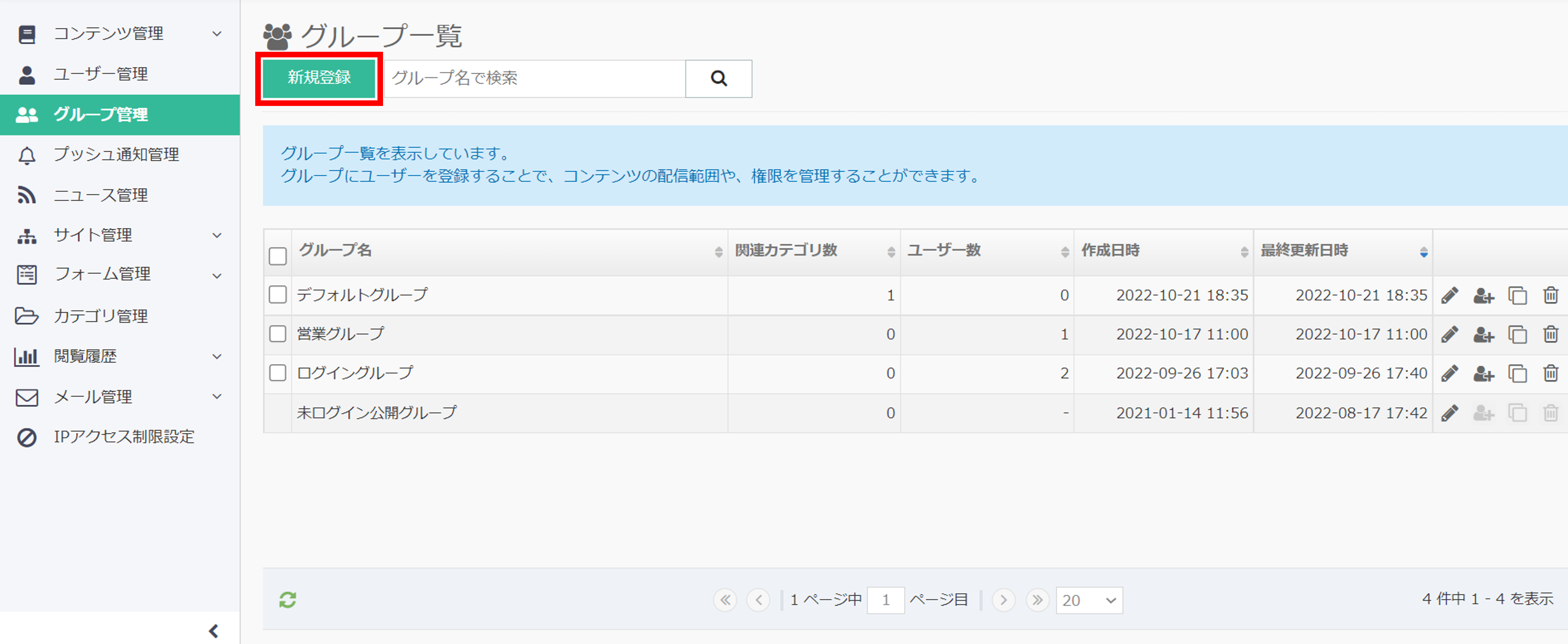Check the ログイングループ row checkbox

pyautogui.click(x=278, y=372)
